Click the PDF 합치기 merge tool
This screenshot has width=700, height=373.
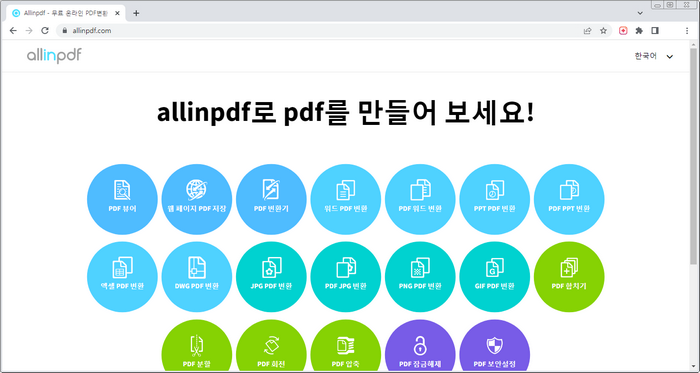pos(569,277)
